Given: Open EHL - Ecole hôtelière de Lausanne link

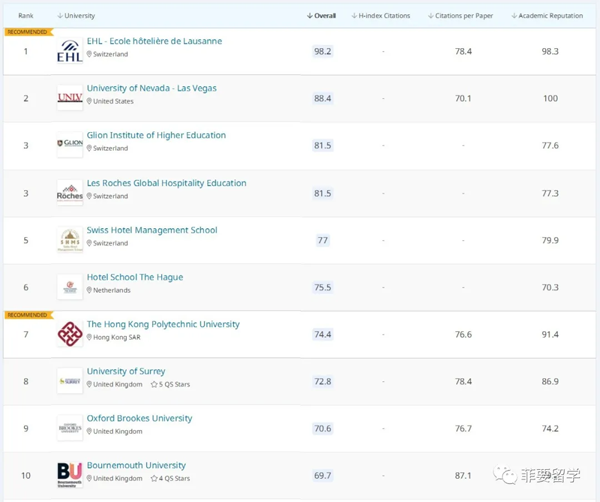Looking at the screenshot, I should [154, 41].
